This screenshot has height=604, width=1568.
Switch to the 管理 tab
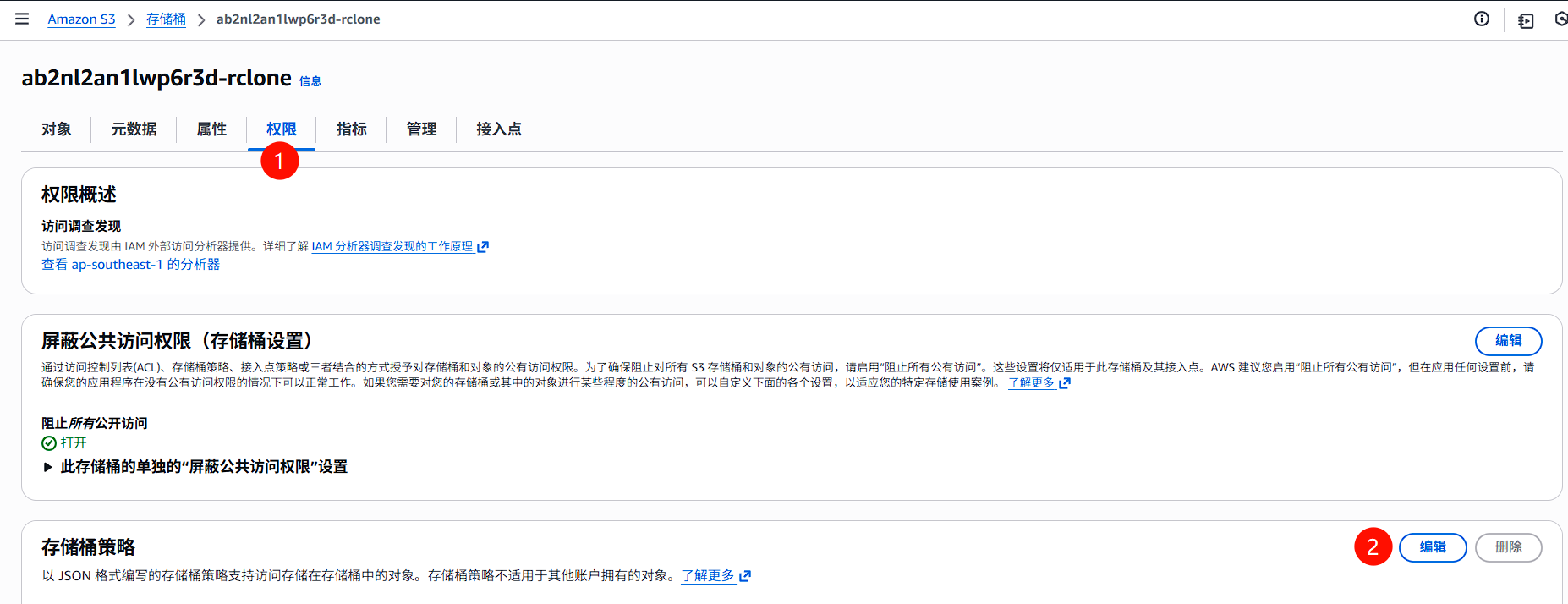pos(421,129)
